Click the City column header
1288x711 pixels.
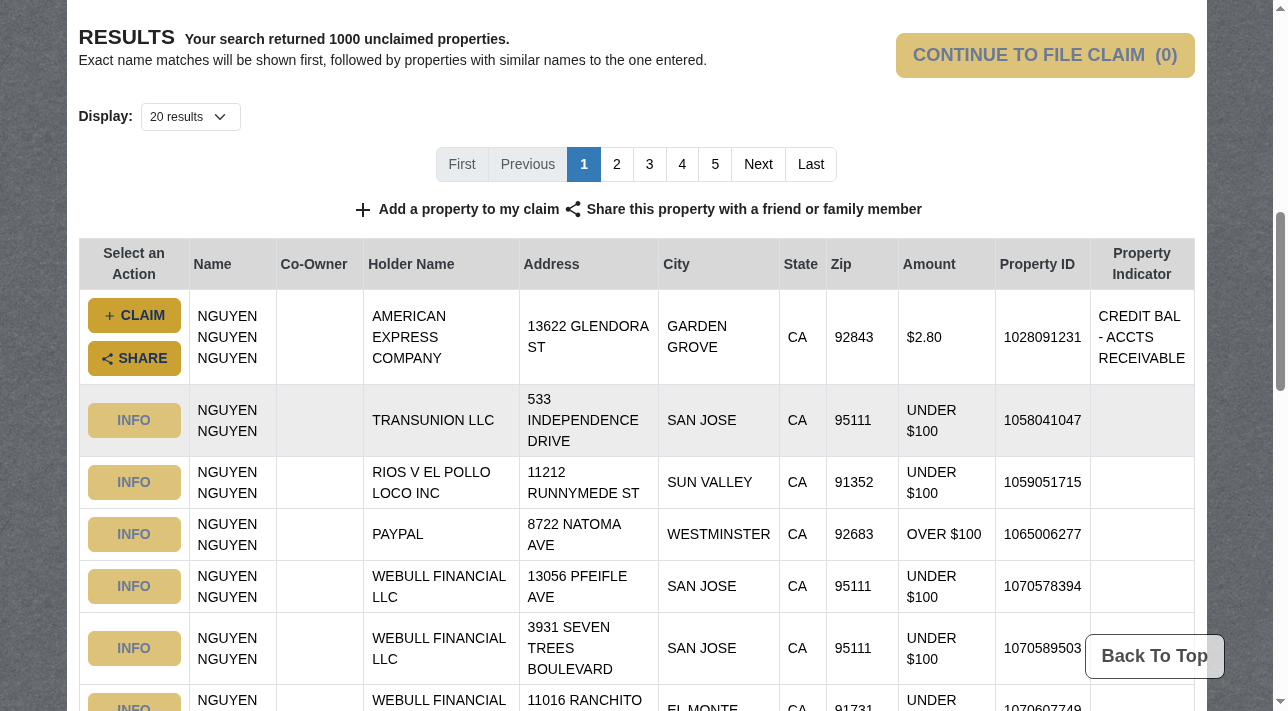(719, 264)
